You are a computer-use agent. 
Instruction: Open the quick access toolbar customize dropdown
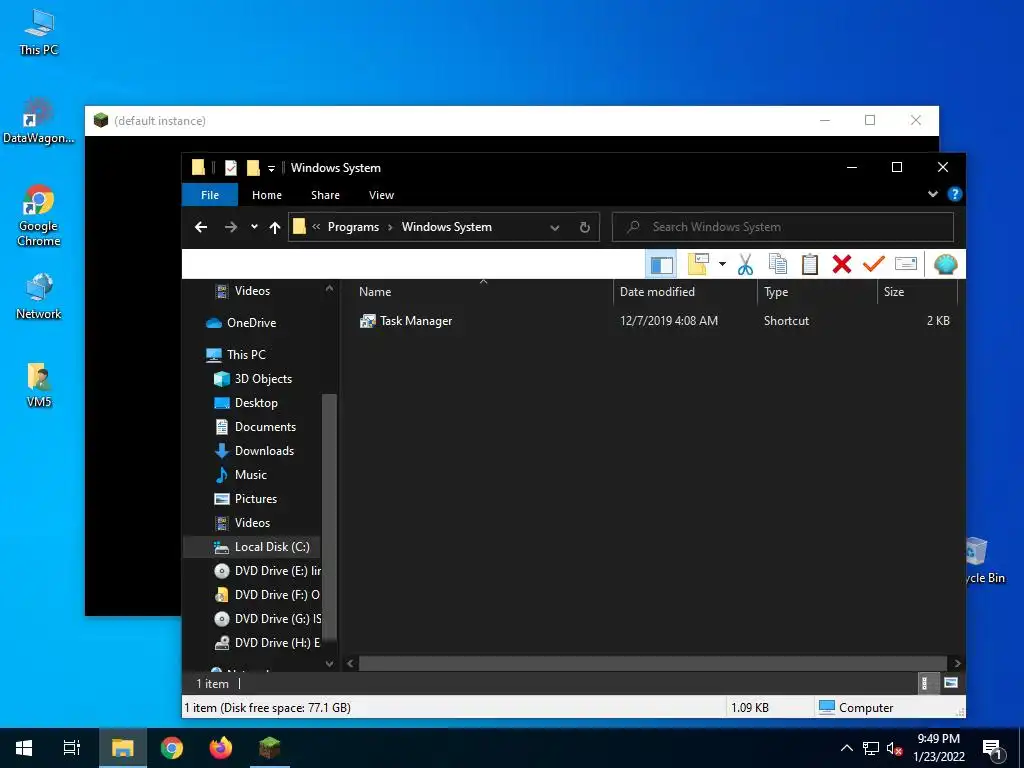pyautogui.click(x=271, y=168)
